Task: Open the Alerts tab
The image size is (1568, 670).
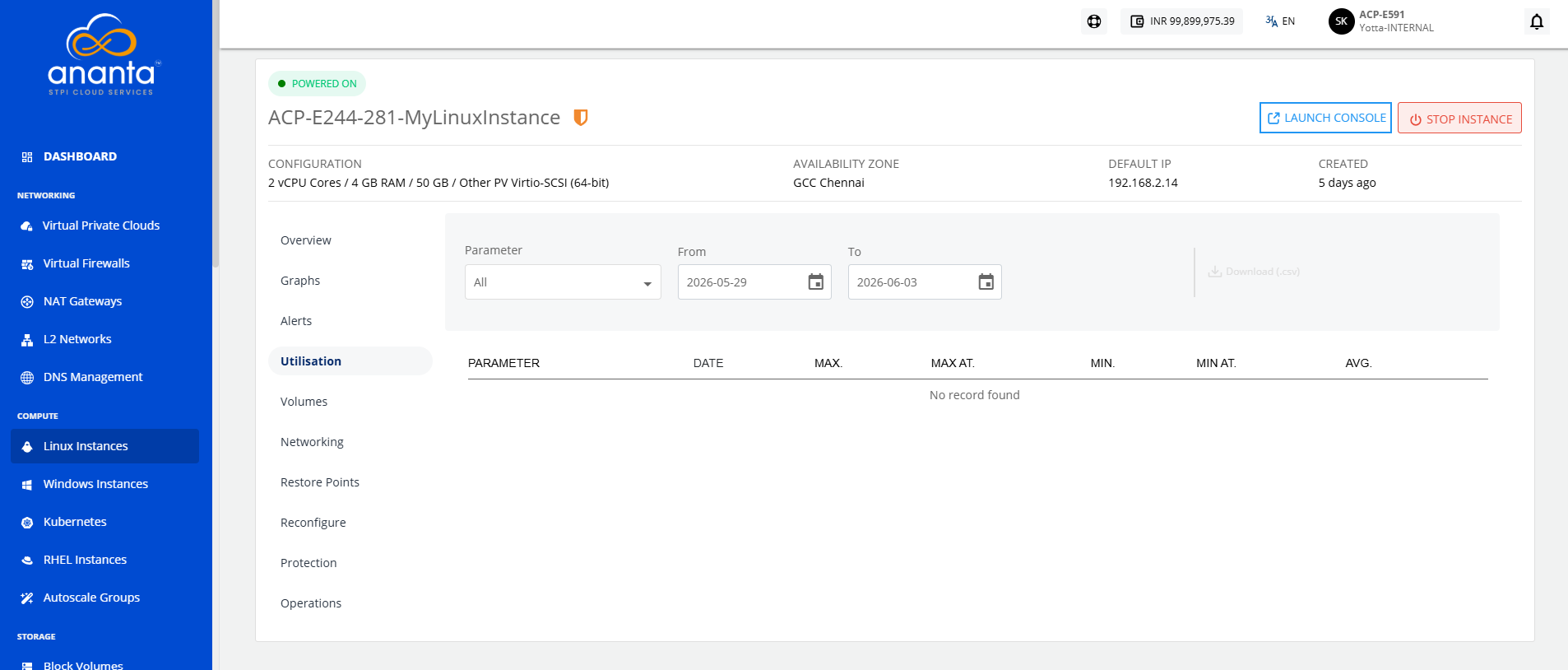Action: [x=296, y=321]
